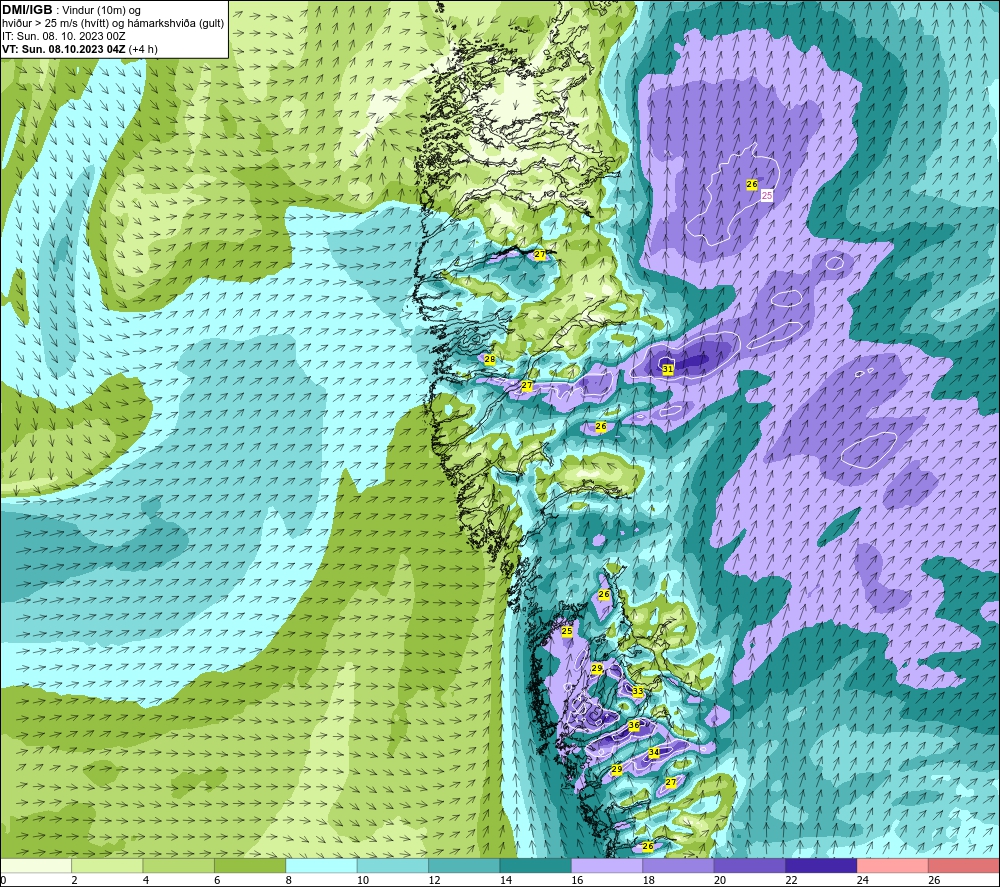The height and width of the screenshot is (887, 1000).
Task: Click the teal 12–14 m/s legend swatch
Action: (464, 865)
